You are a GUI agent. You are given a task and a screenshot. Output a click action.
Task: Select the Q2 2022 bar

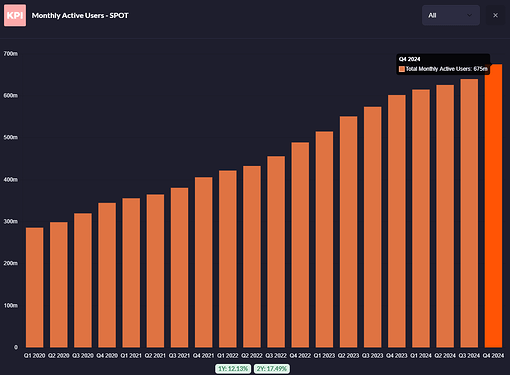pyautogui.click(x=252, y=257)
